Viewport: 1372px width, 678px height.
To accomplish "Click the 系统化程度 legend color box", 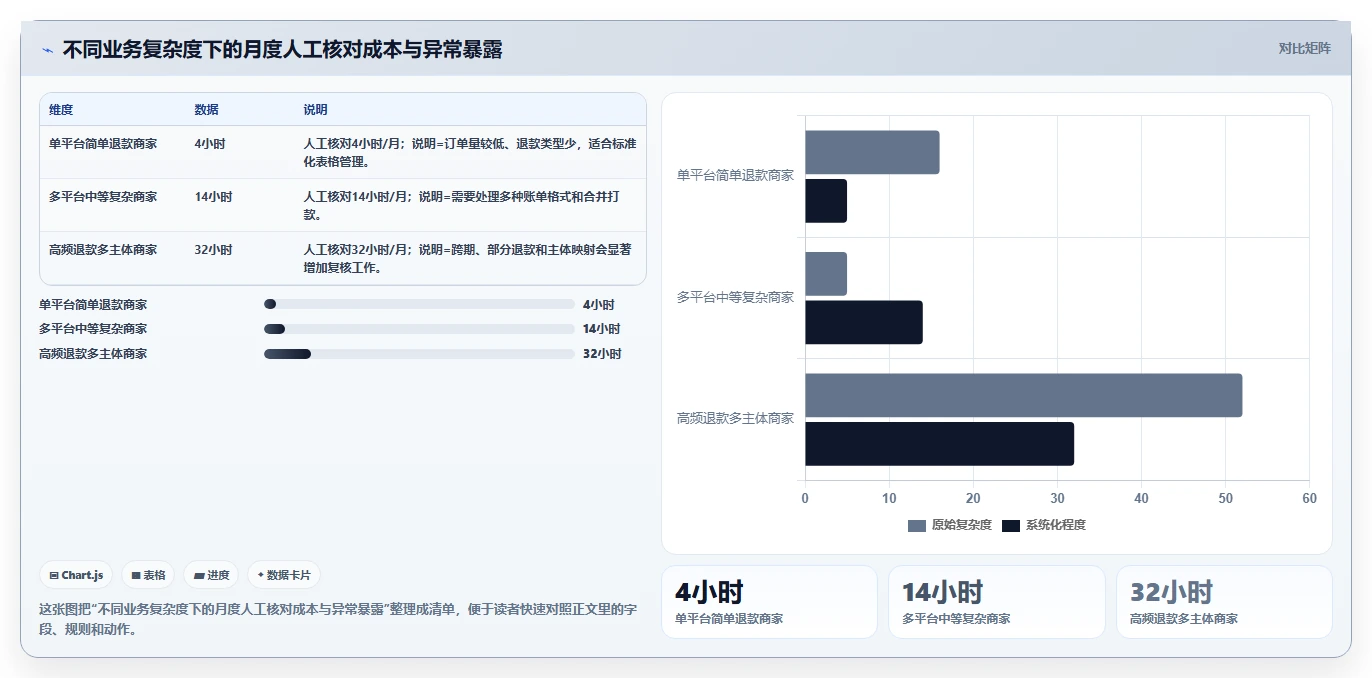I will tap(1011, 526).
